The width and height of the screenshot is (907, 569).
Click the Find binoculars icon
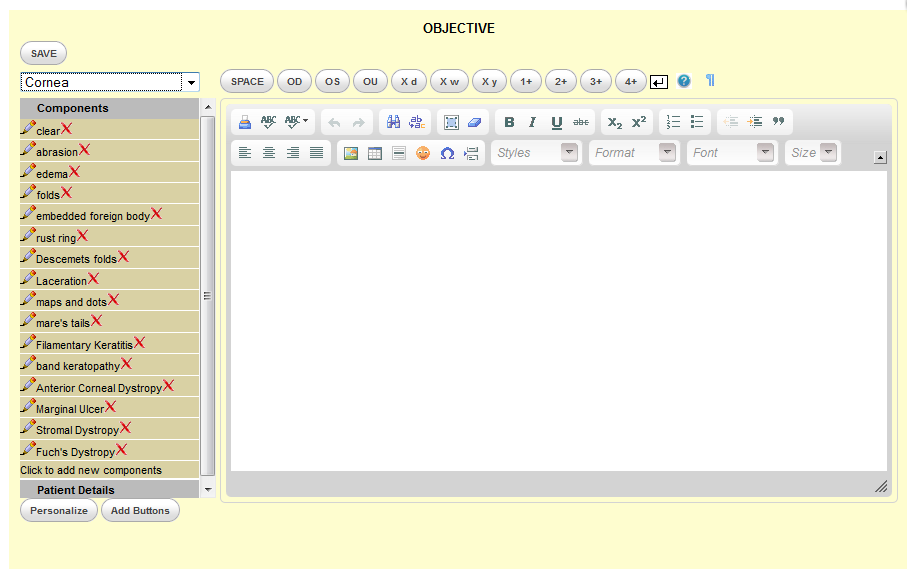393,122
